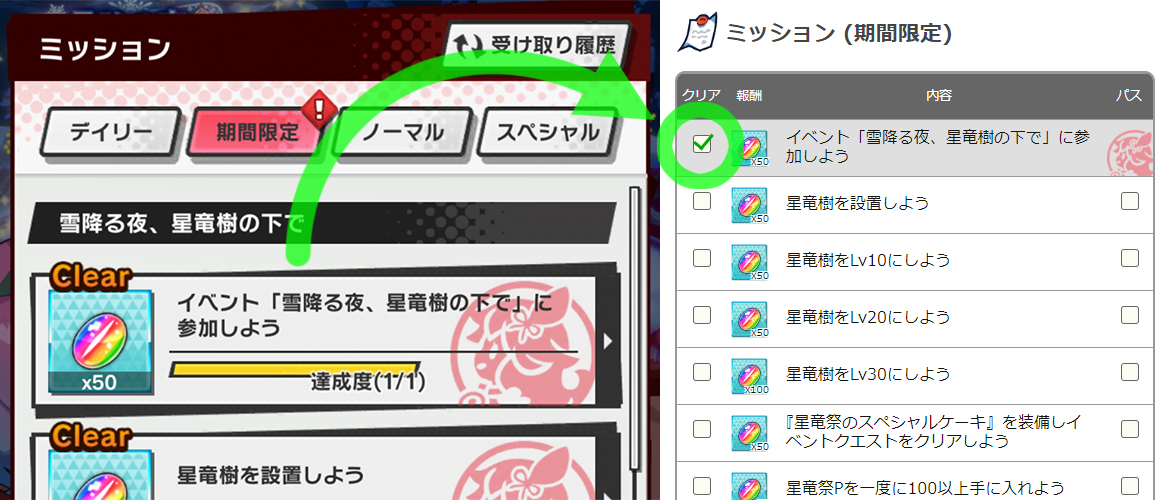Click the x50 rainbow gem reward in game panel
Screen dimensions: 1170x500
(x=100, y=340)
